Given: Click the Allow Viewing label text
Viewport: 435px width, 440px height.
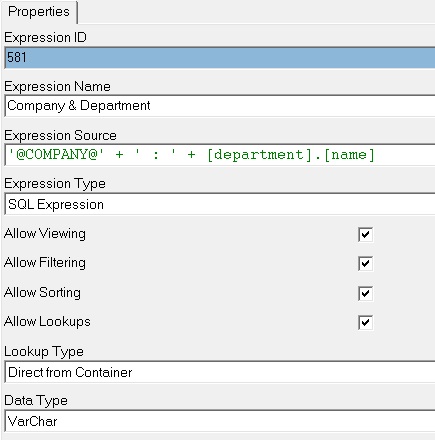Looking at the screenshot, I should [x=45, y=234].
